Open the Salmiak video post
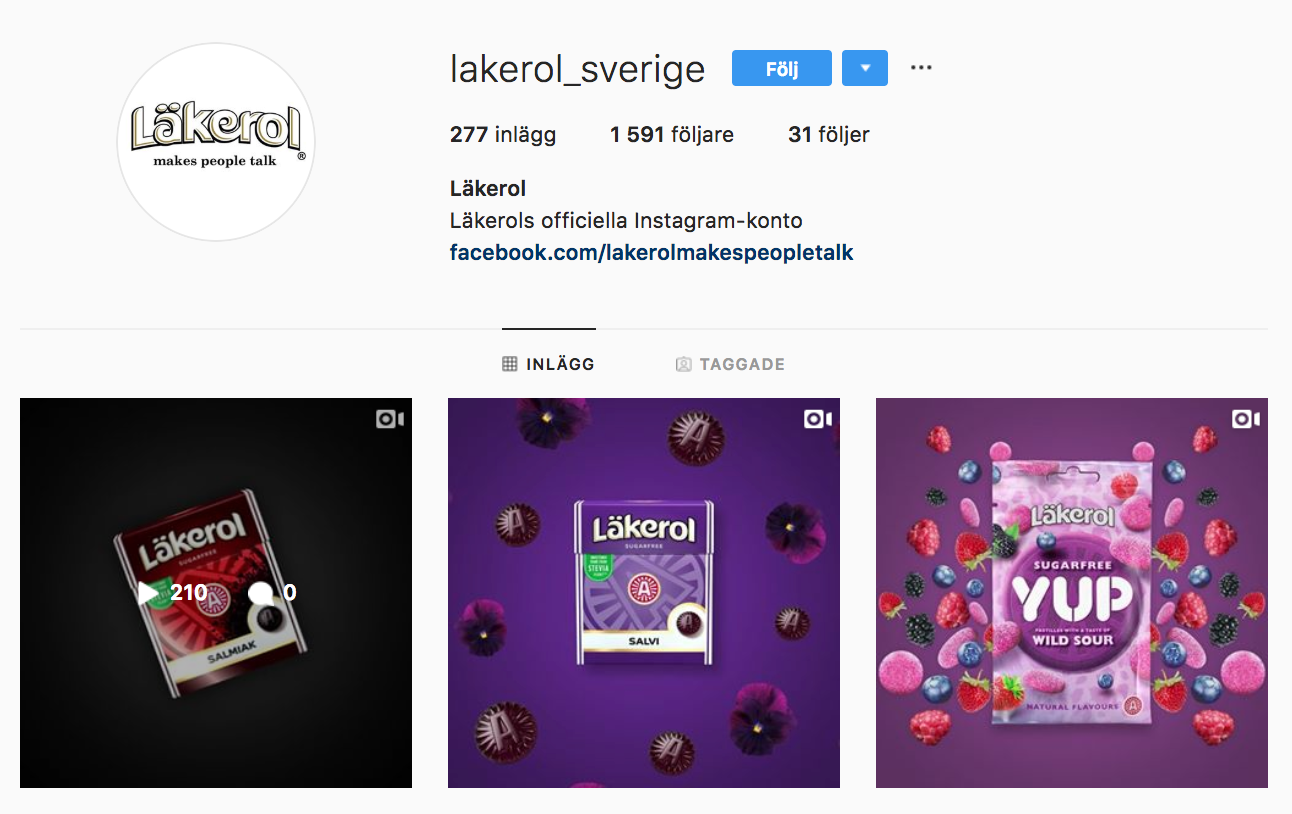This screenshot has width=1292, height=814. [216, 593]
